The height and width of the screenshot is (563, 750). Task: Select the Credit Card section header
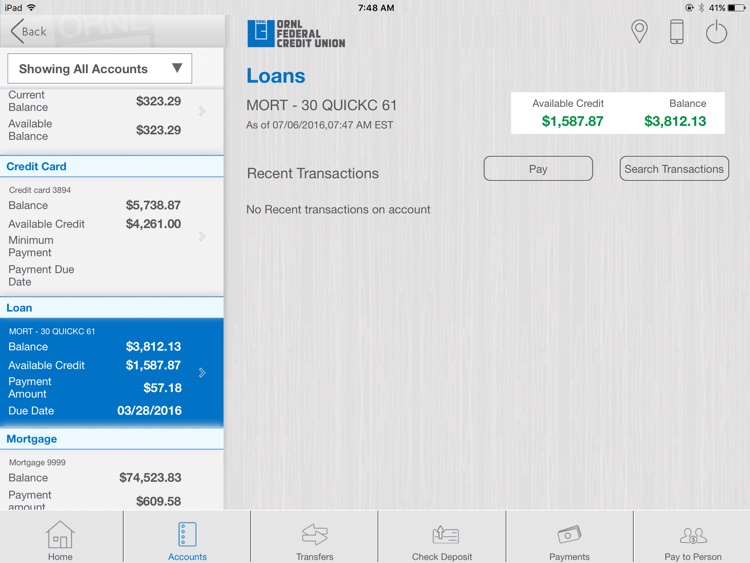tap(112, 166)
